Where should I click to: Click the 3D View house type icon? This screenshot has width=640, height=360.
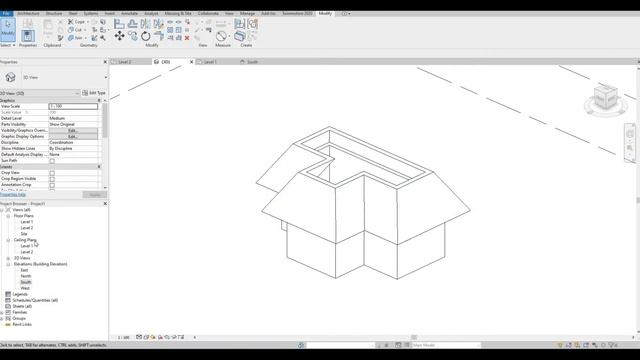[10, 77]
